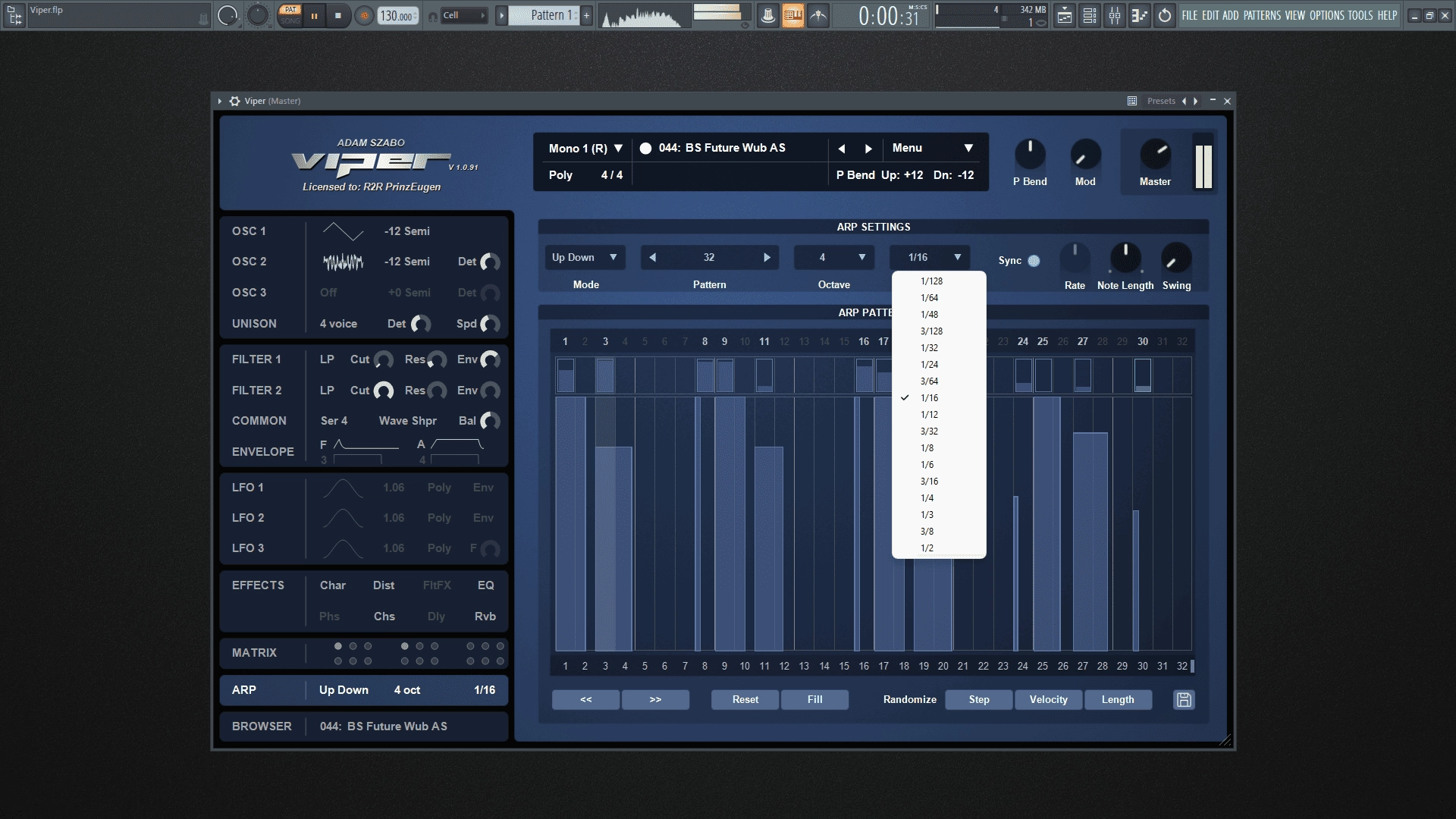Toggle the Rvb effect
The image size is (1456, 819).
coord(485,617)
